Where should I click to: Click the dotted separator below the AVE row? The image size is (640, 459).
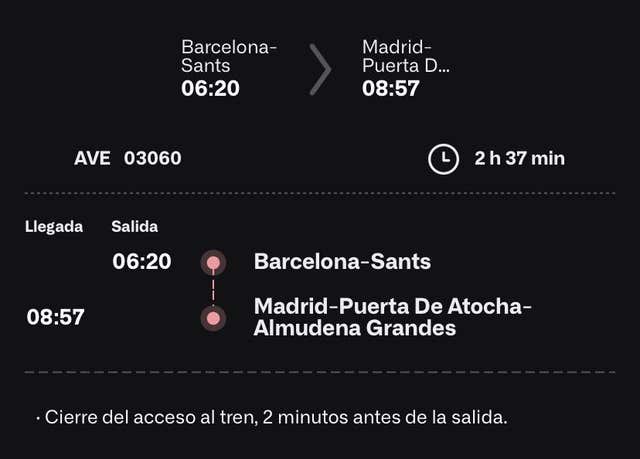320,193
